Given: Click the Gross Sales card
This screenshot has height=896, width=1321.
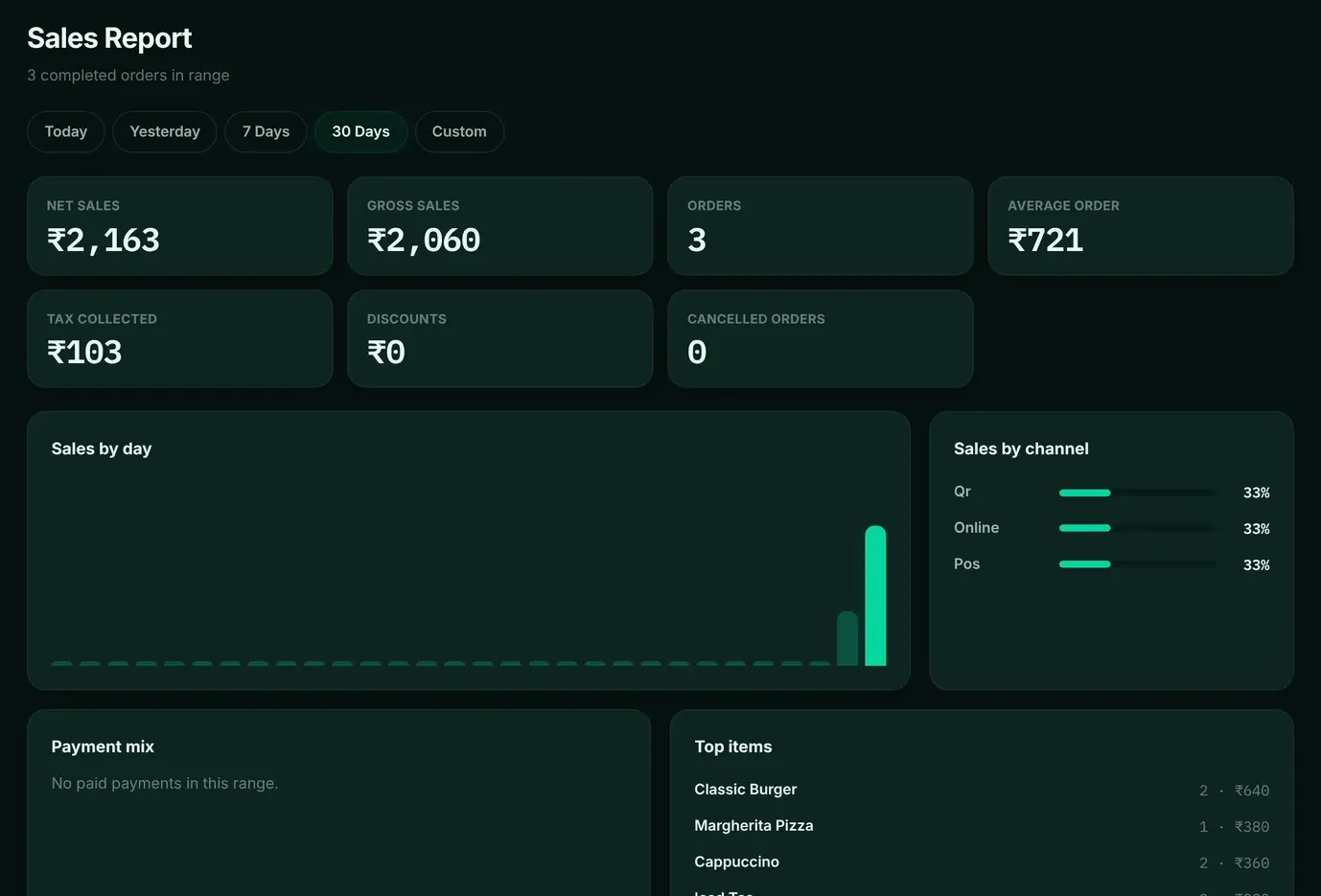Looking at the screenshot, I should click(500, 226).
